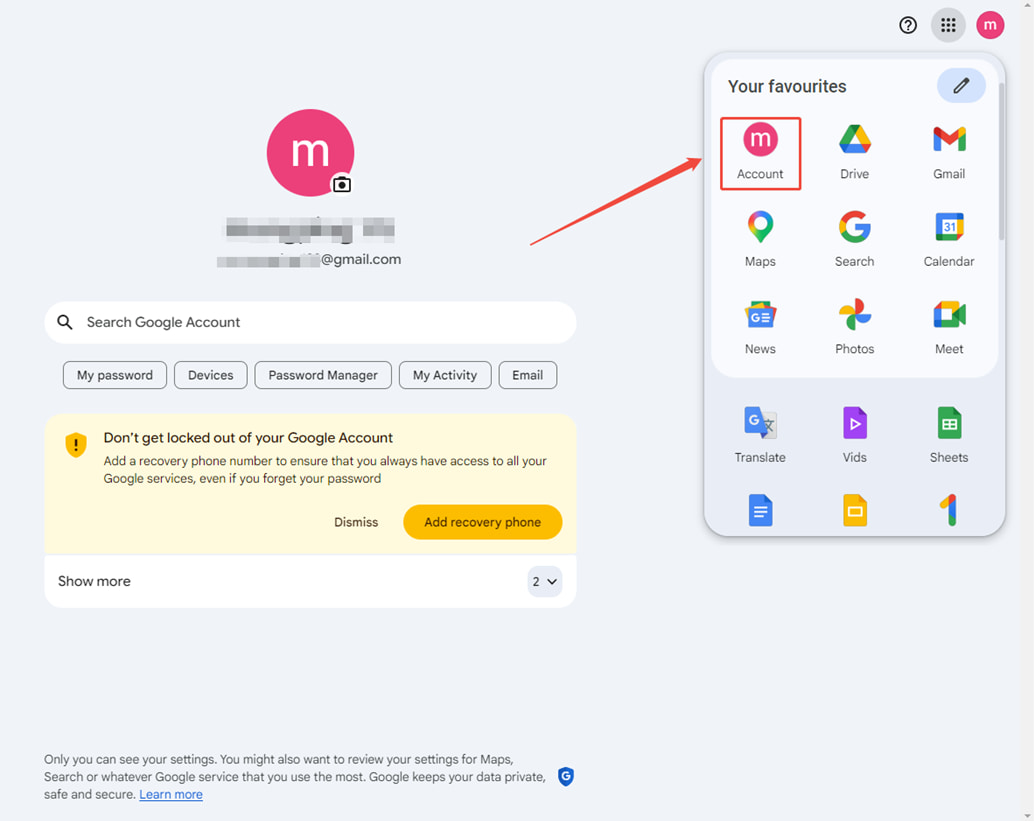Click Add recovery phone button
The width and height of the screenshot is (1034, 821).
tap(483, 522)
